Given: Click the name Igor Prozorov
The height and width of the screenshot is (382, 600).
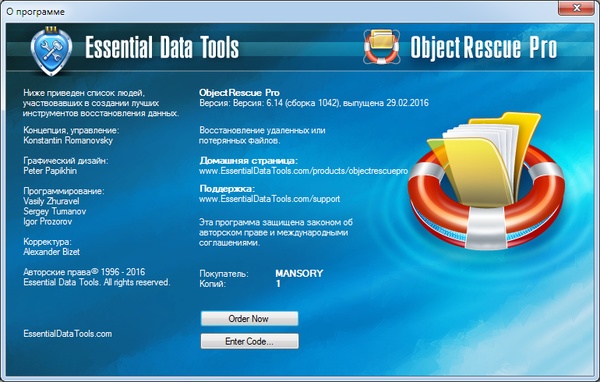Looking at the screenshot, I should 47,222.
